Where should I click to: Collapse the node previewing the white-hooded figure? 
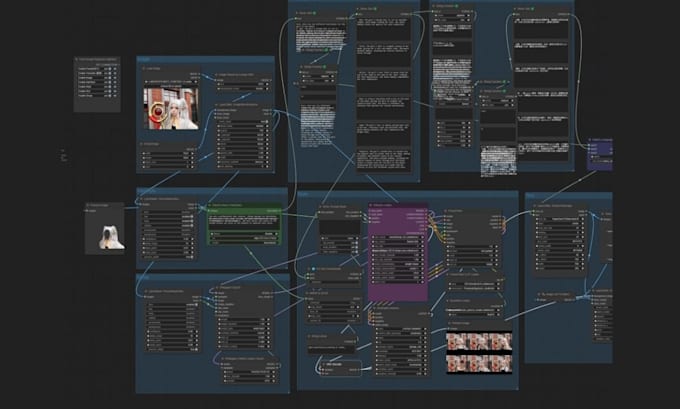coord(90,205)
